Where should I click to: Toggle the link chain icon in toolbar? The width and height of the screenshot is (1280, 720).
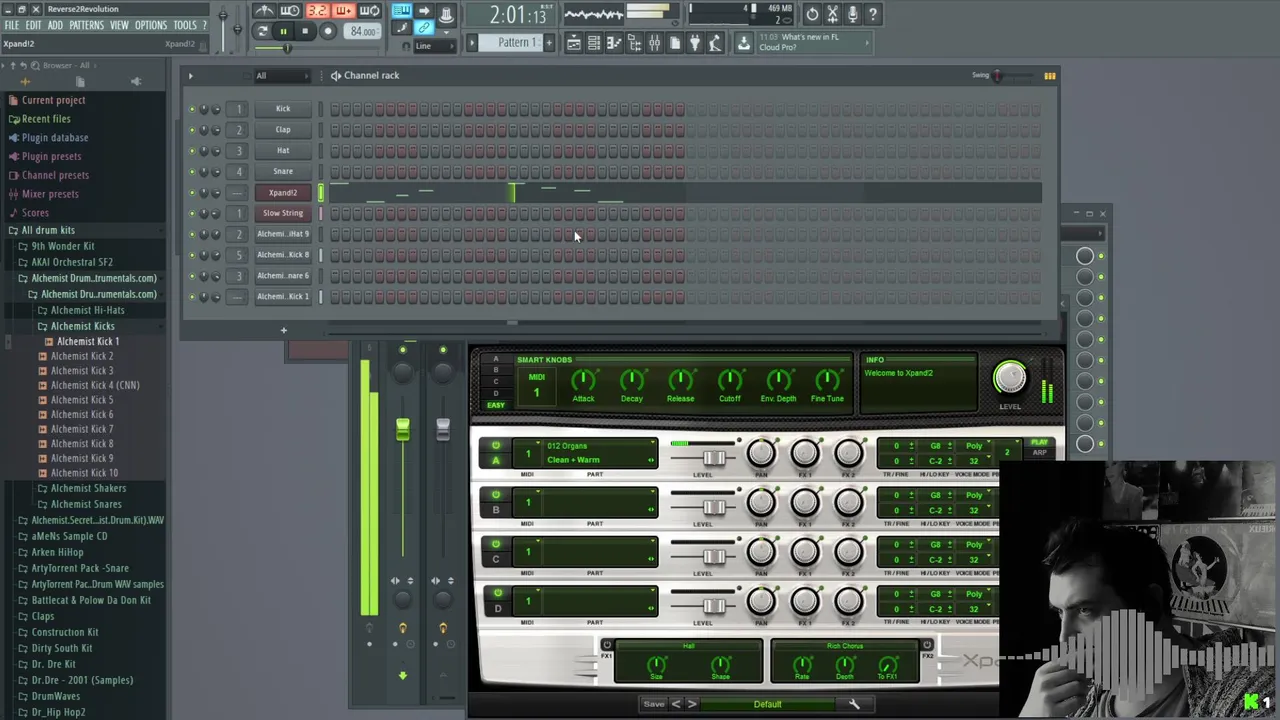click(x=424, y=28)
